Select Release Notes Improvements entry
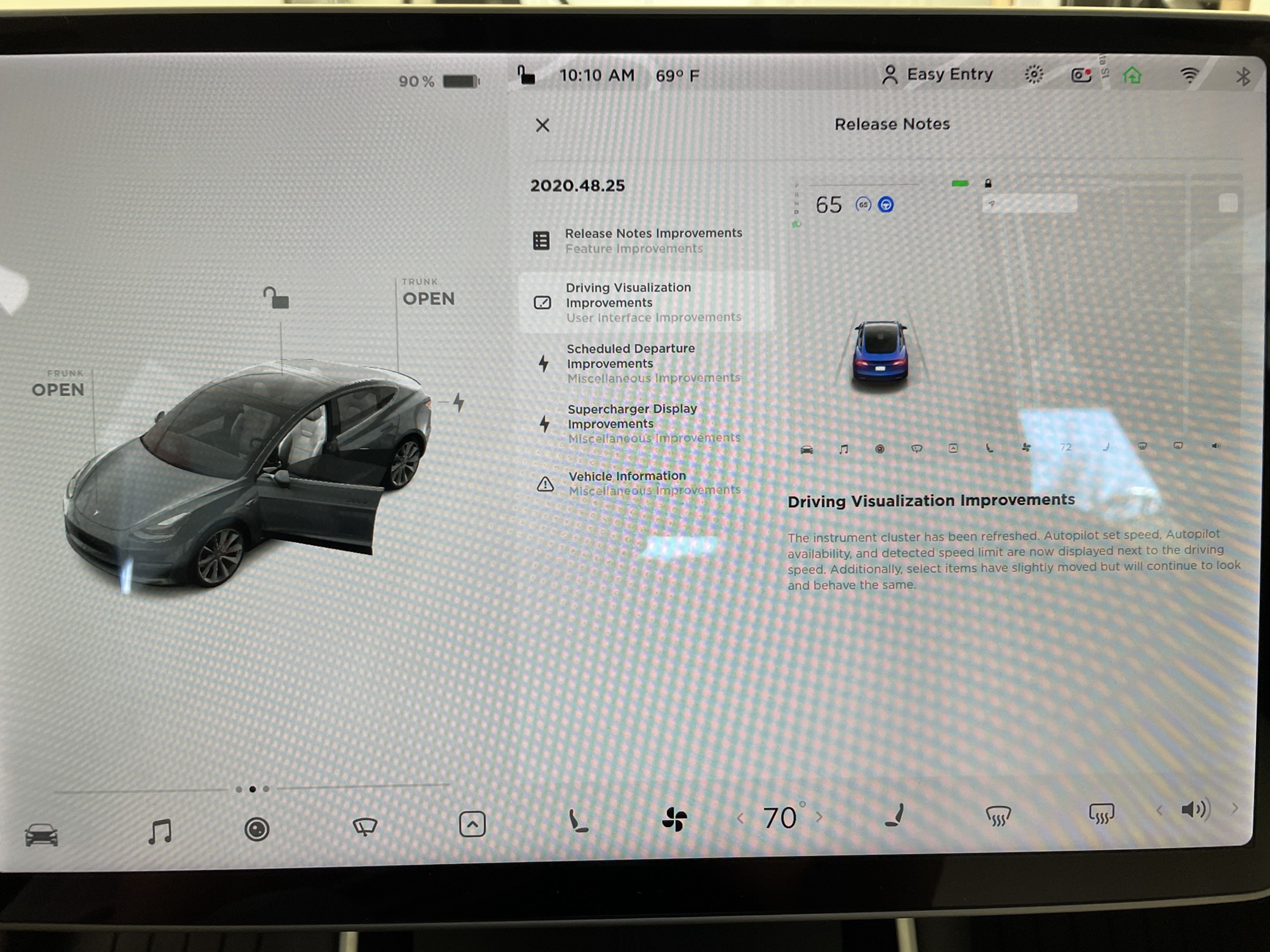The width and height of the screenshot is (1270, 952). (646, 241)
